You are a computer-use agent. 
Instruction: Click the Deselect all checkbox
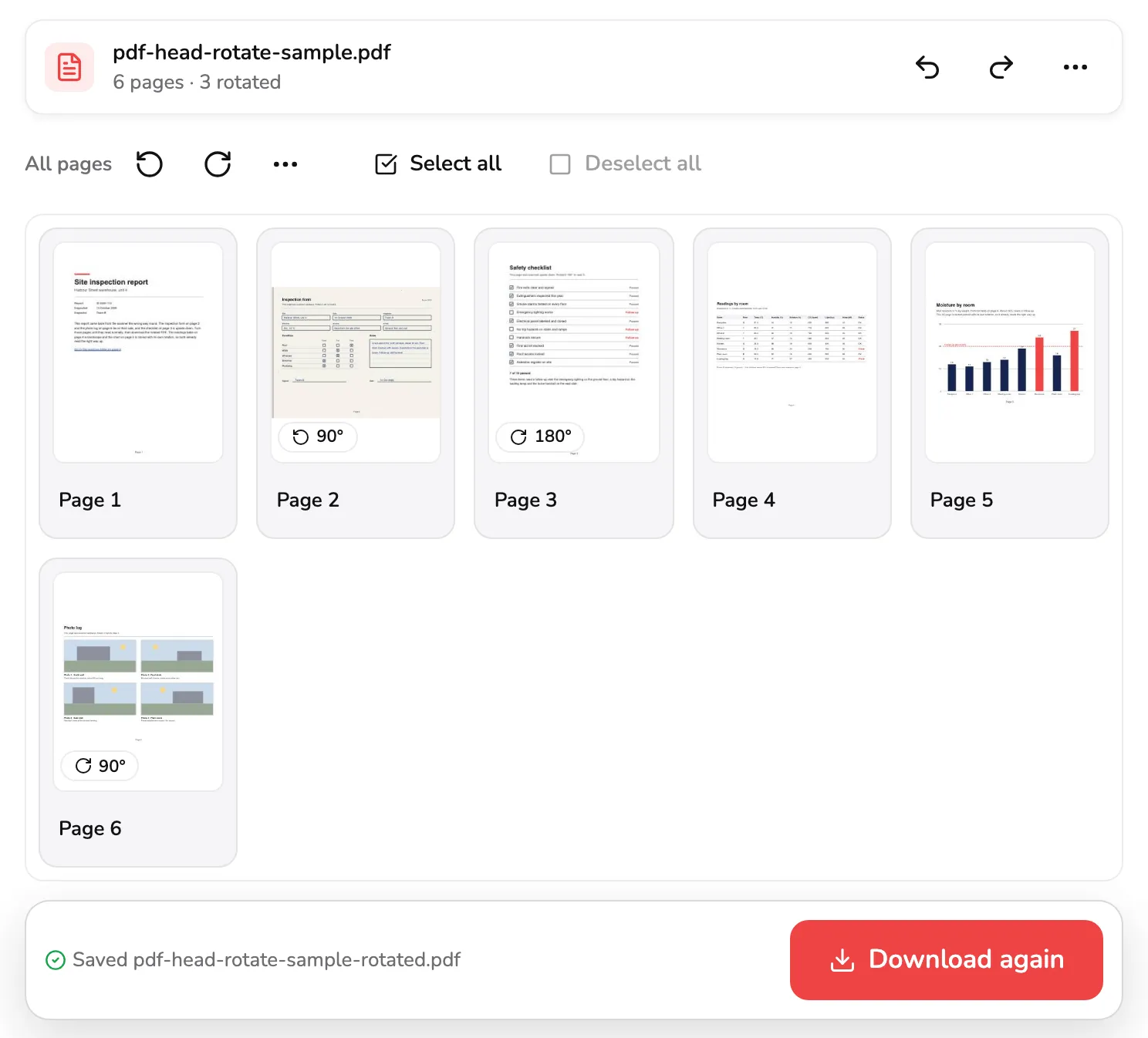[x=560, y=163]
